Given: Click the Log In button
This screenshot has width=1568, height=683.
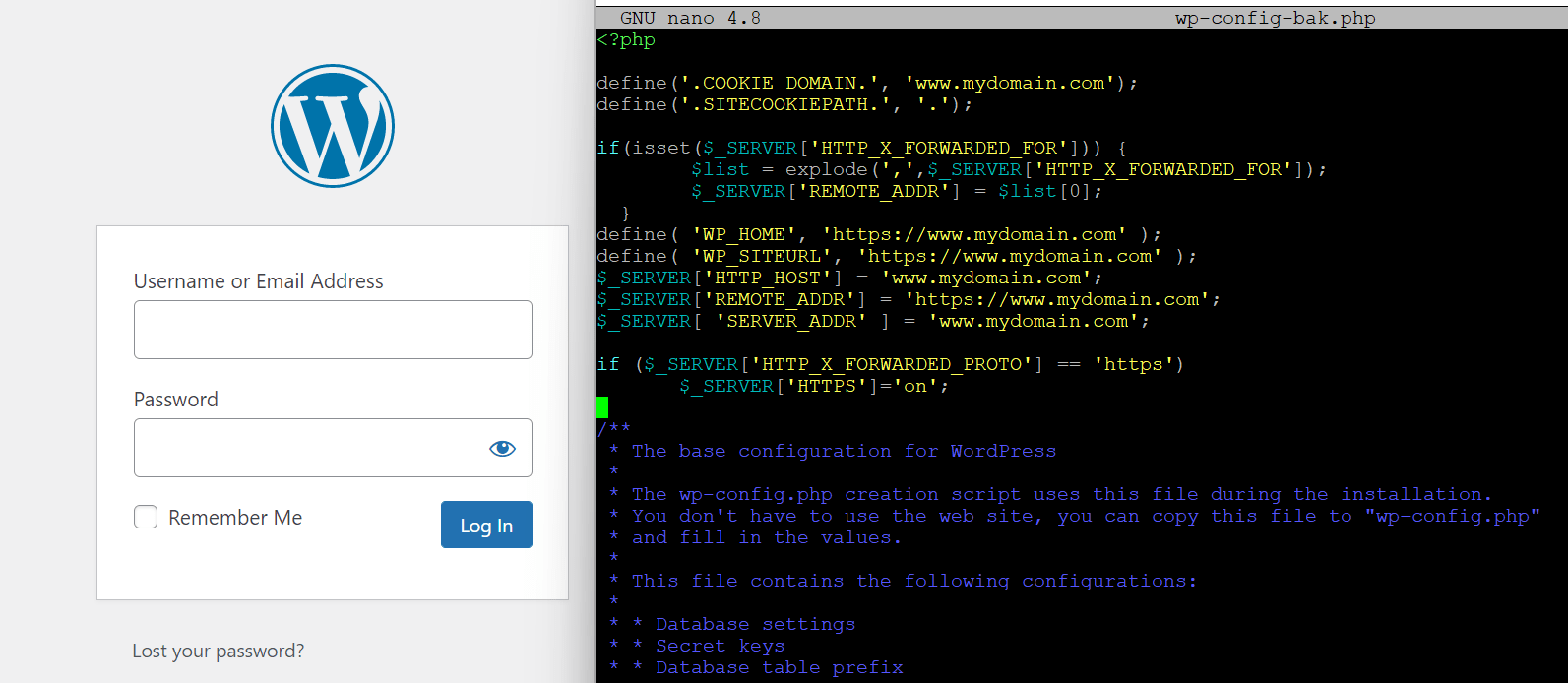Looking at the screenshot, I should coord(486,525).
